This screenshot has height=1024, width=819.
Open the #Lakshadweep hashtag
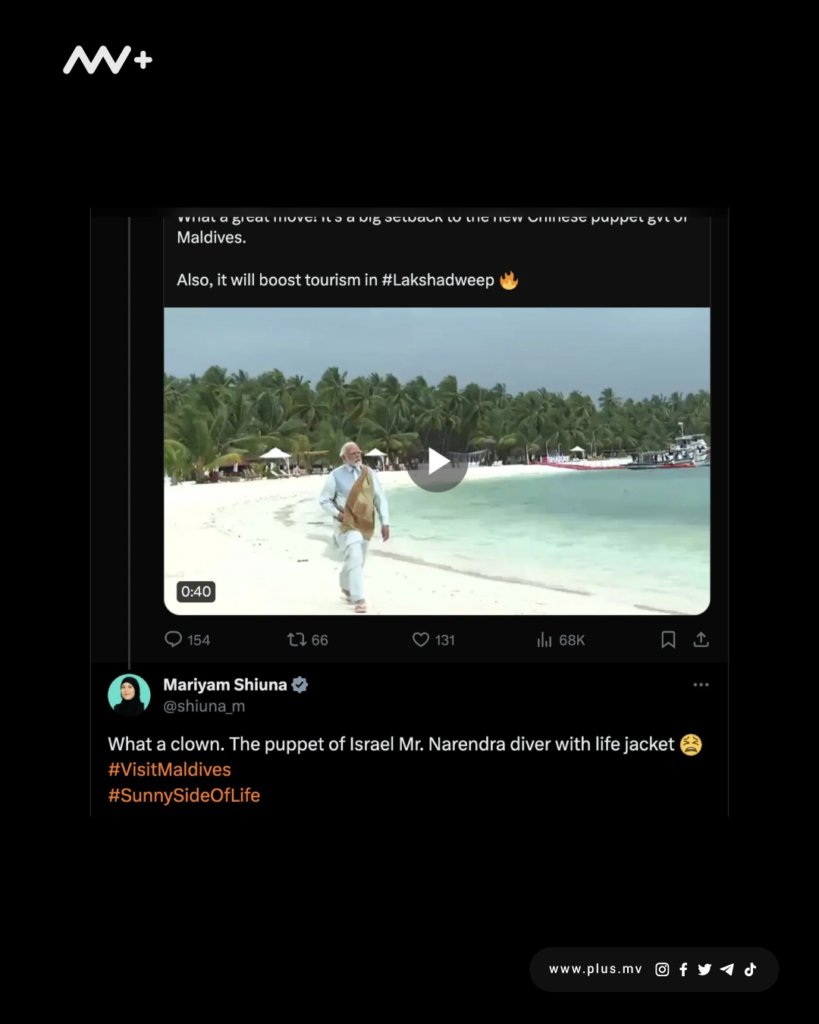click(x=438, y=280)
